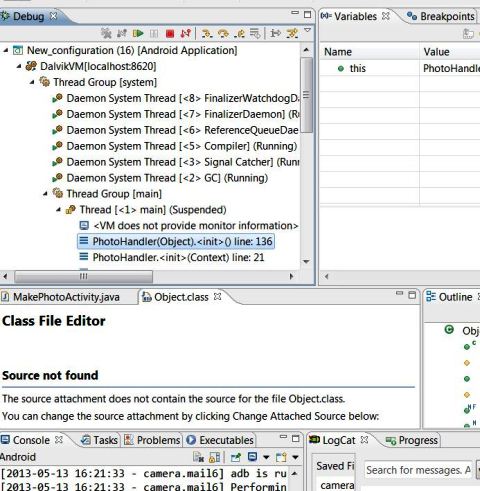Select Daemon System Thread <5> Compiler
This screenshot has width=480, height=491.
pyautogui.click(x=174, y=146)
